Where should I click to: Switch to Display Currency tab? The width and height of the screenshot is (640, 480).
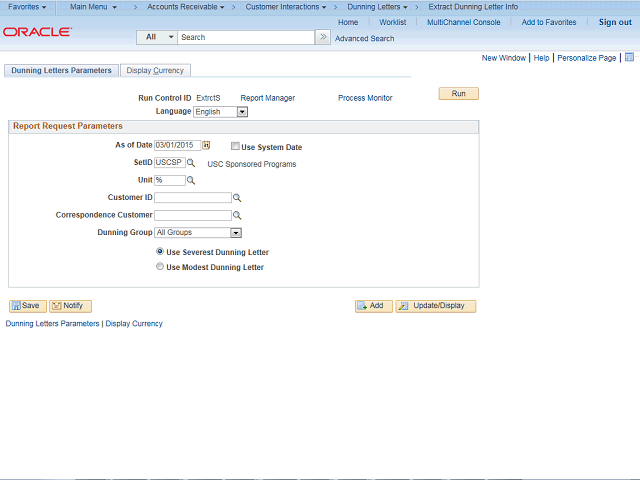155,71
